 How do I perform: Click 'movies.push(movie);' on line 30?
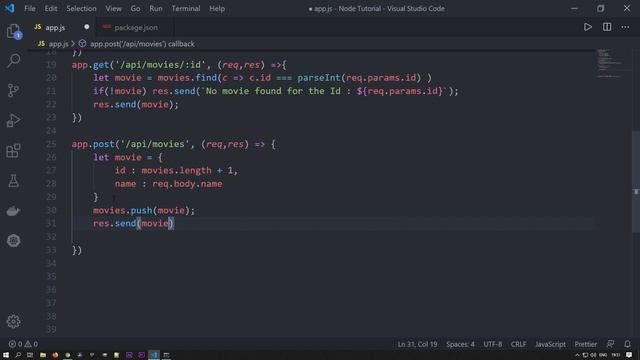144,210
